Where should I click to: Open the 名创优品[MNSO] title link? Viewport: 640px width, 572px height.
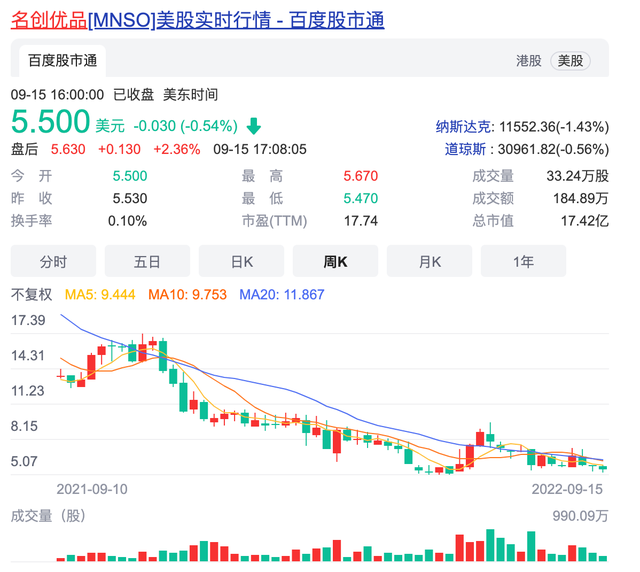[x=197, y=20]
